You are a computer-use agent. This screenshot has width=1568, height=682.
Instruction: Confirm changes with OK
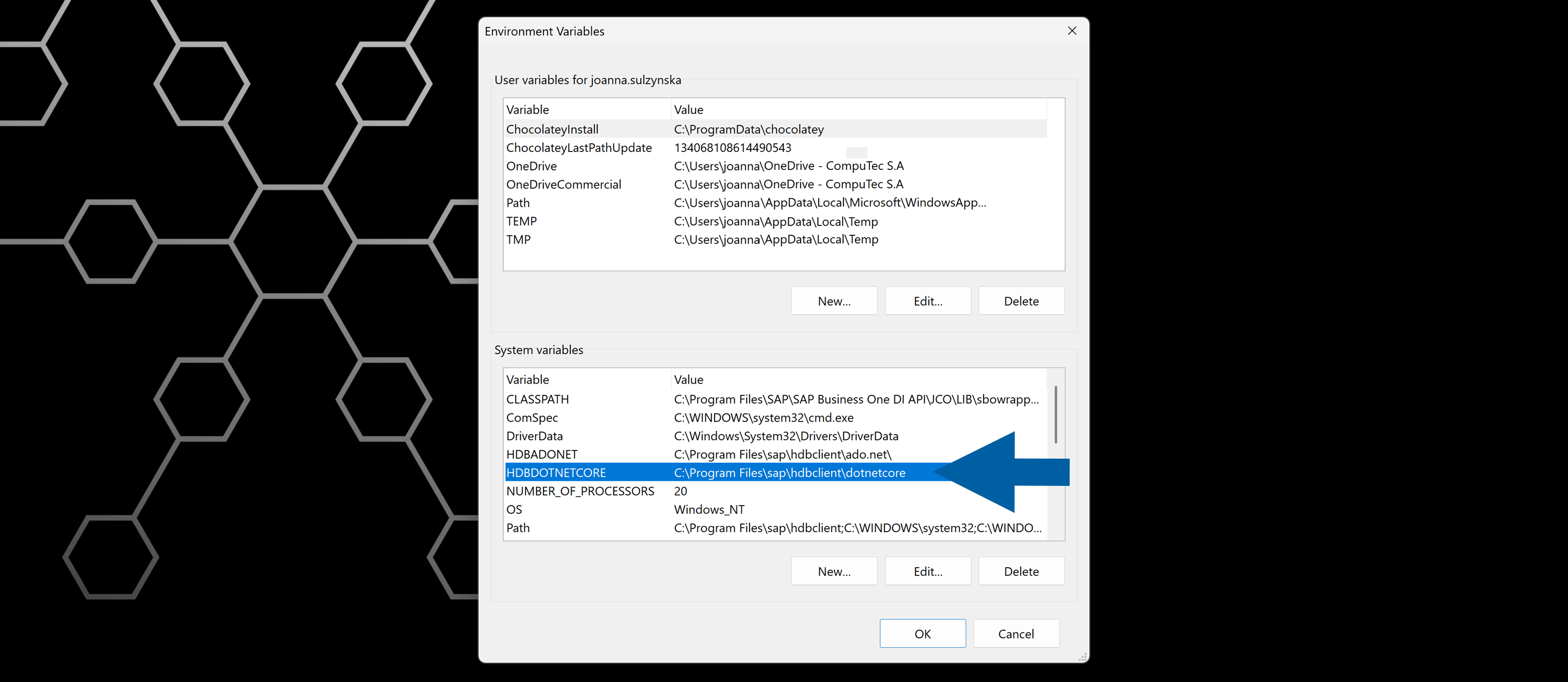tap(923, 634)
